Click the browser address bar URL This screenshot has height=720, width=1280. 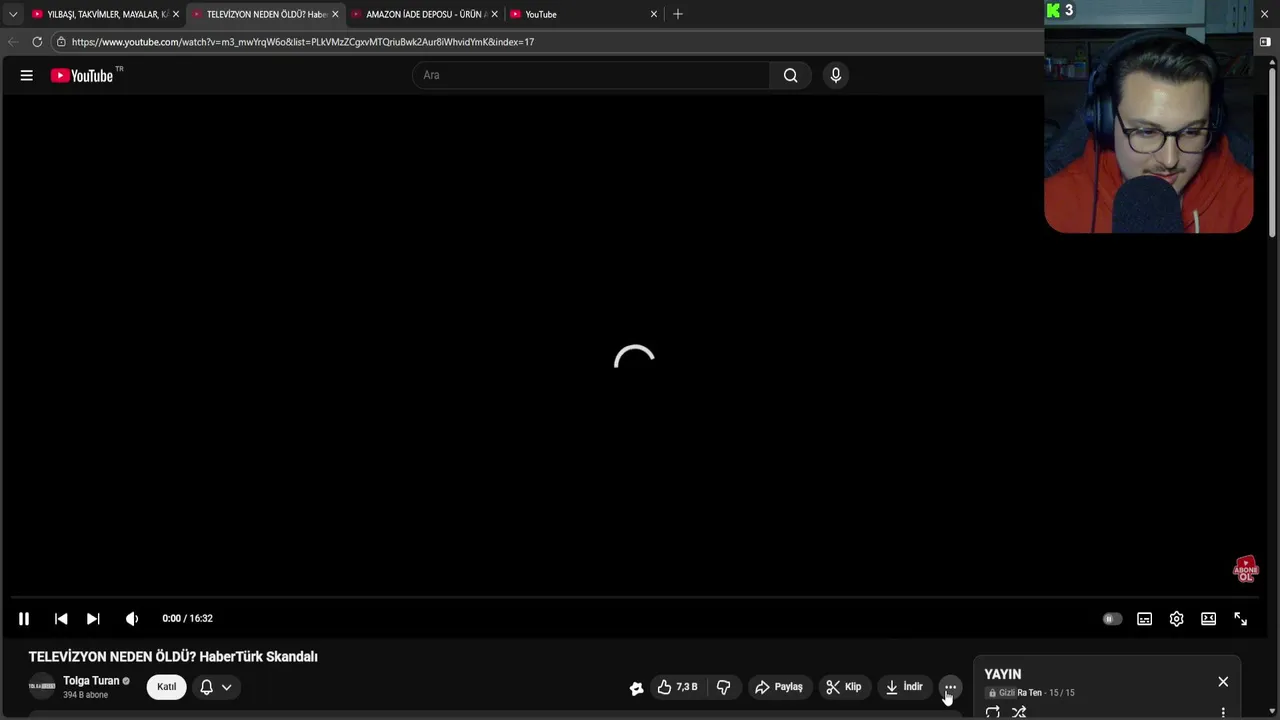303,42
